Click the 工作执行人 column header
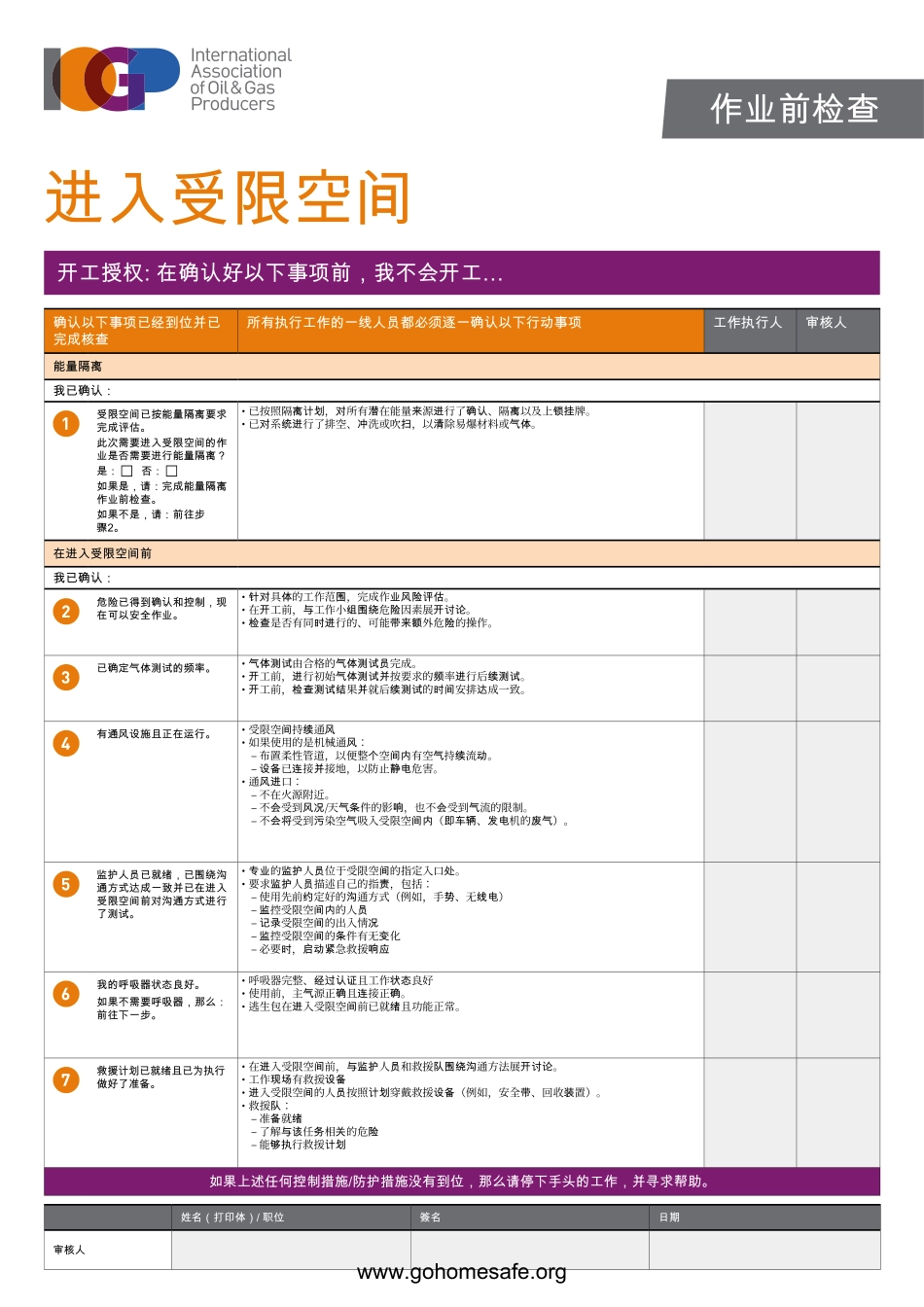Image resolution: width=924 pixels, height=1307 pixels. click(749, 331)
